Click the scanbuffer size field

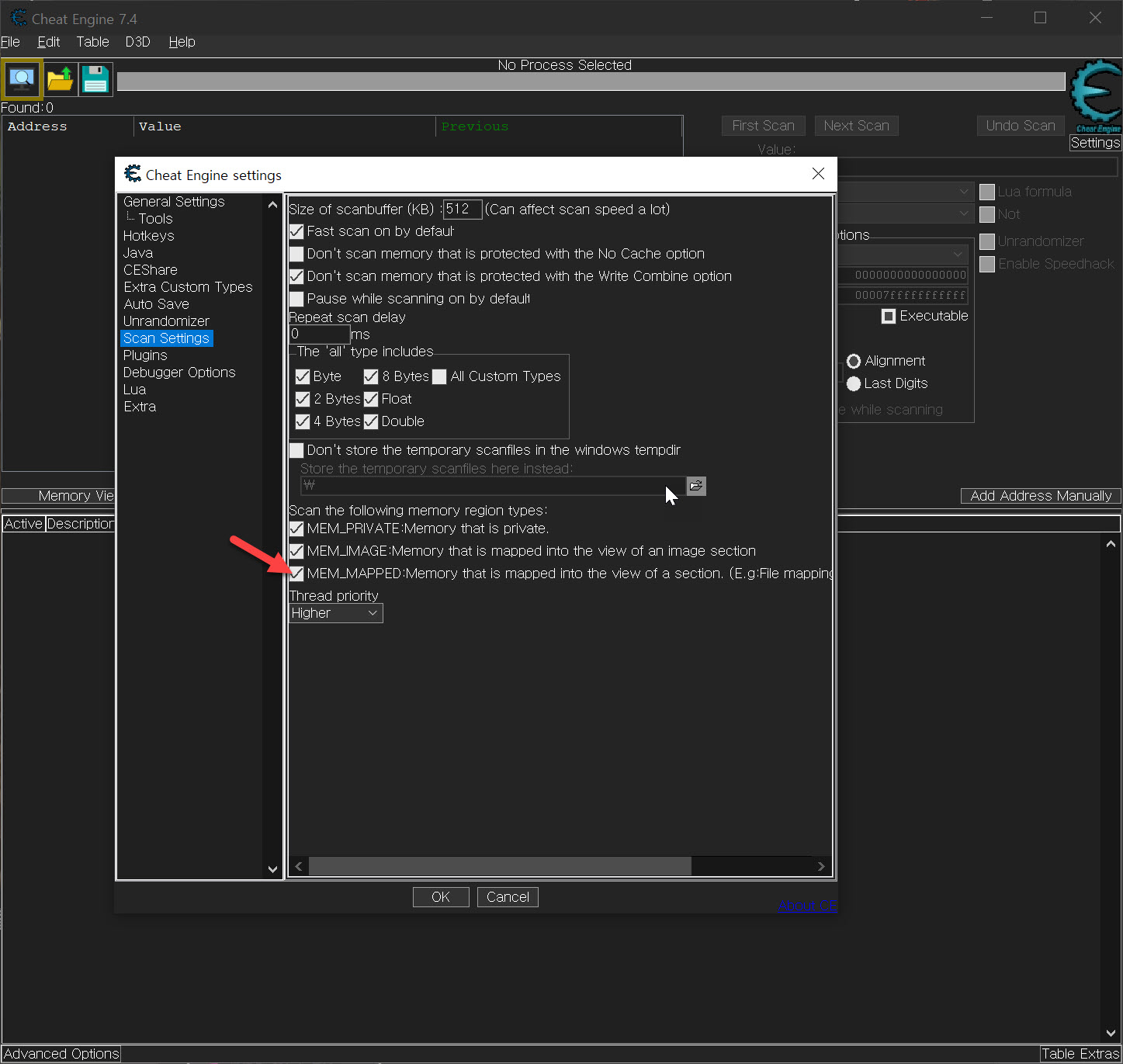[x=462, y=209]
